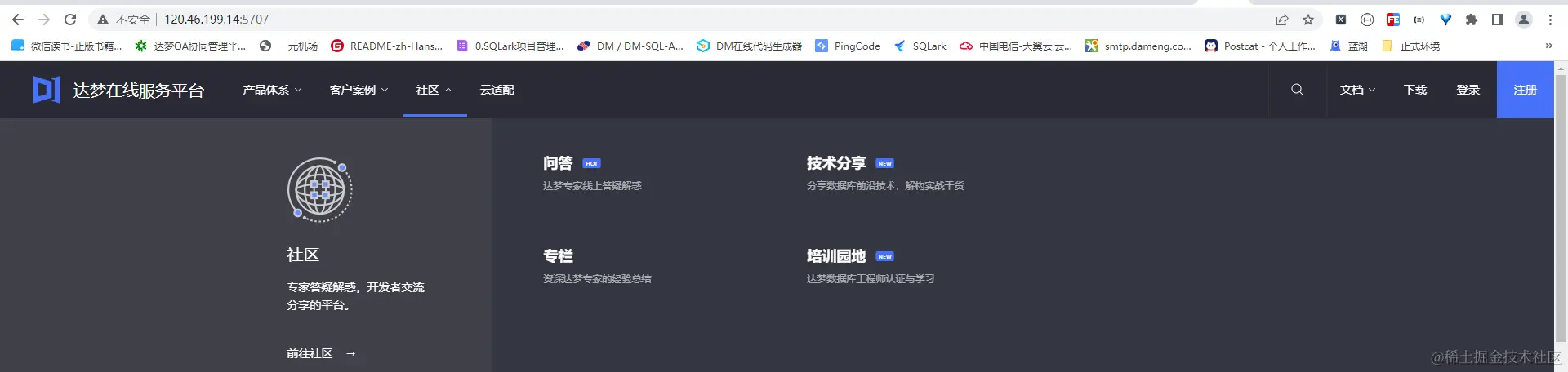
Task: Click the share page icon
Action: (1282, 20)
